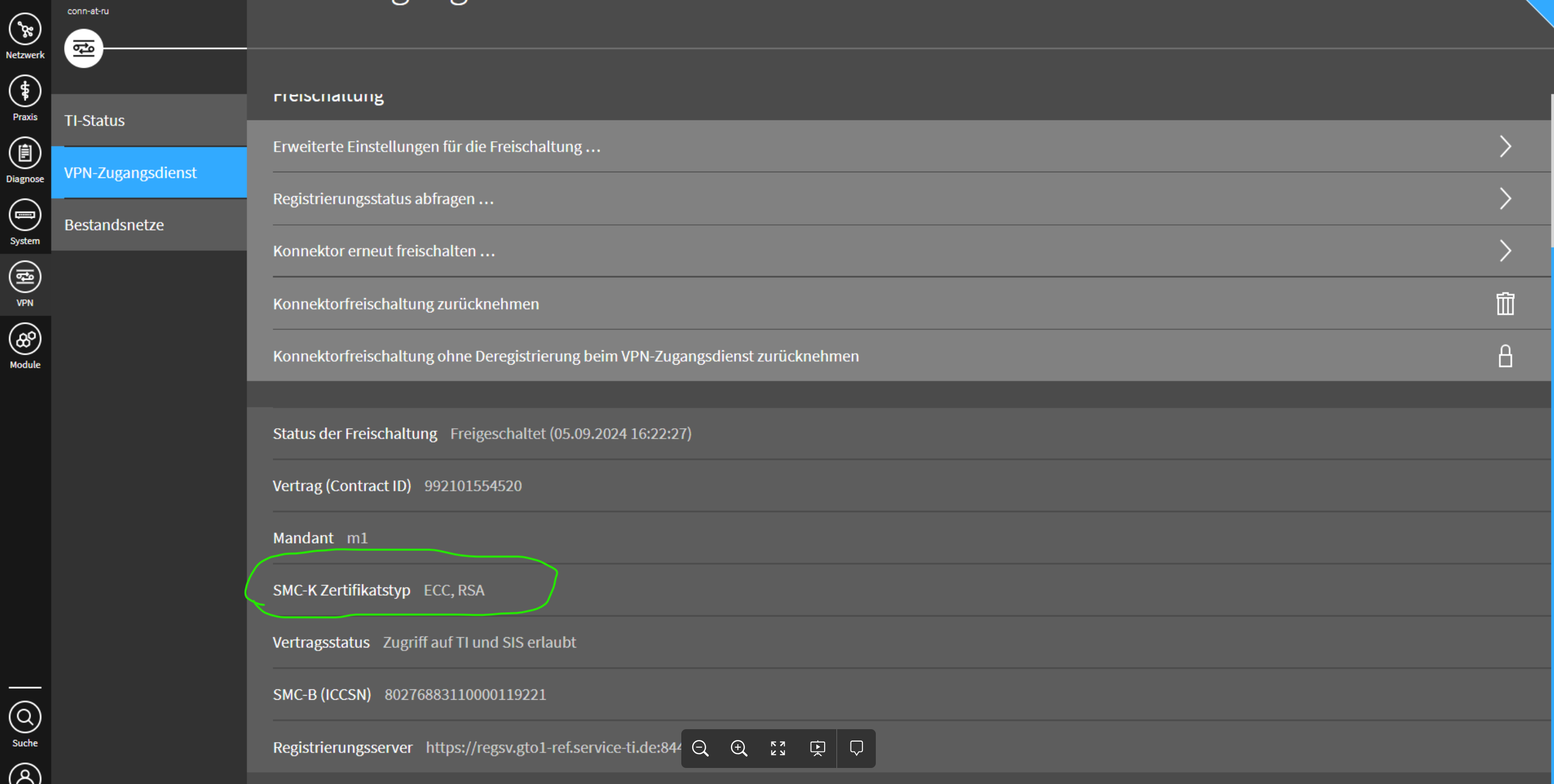This screenshot has width=1554, height=784.
Task: Toggle fullscreen view in floating toolbar
Action: pos(778,748)
